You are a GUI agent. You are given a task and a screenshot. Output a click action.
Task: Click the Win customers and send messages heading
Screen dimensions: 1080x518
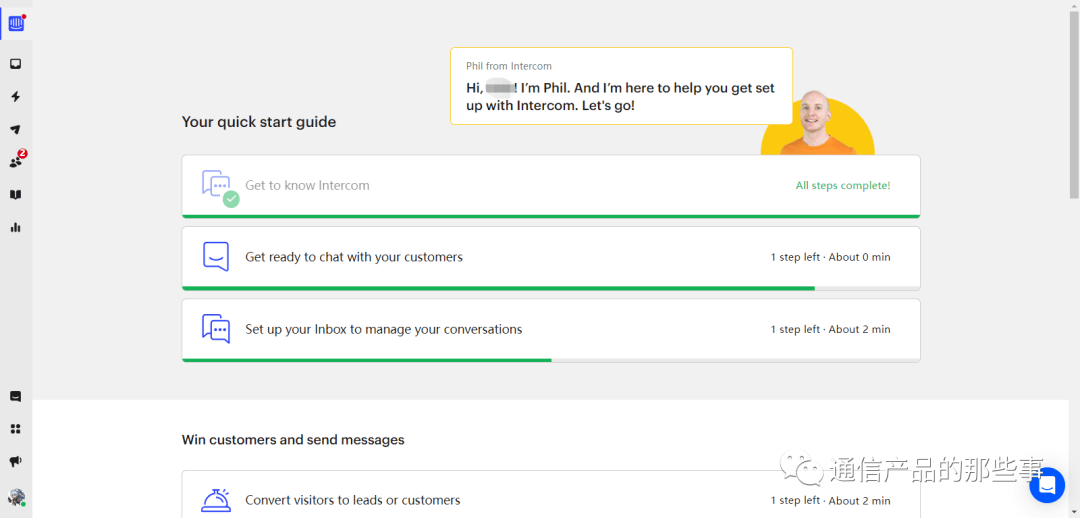(293, 439)
